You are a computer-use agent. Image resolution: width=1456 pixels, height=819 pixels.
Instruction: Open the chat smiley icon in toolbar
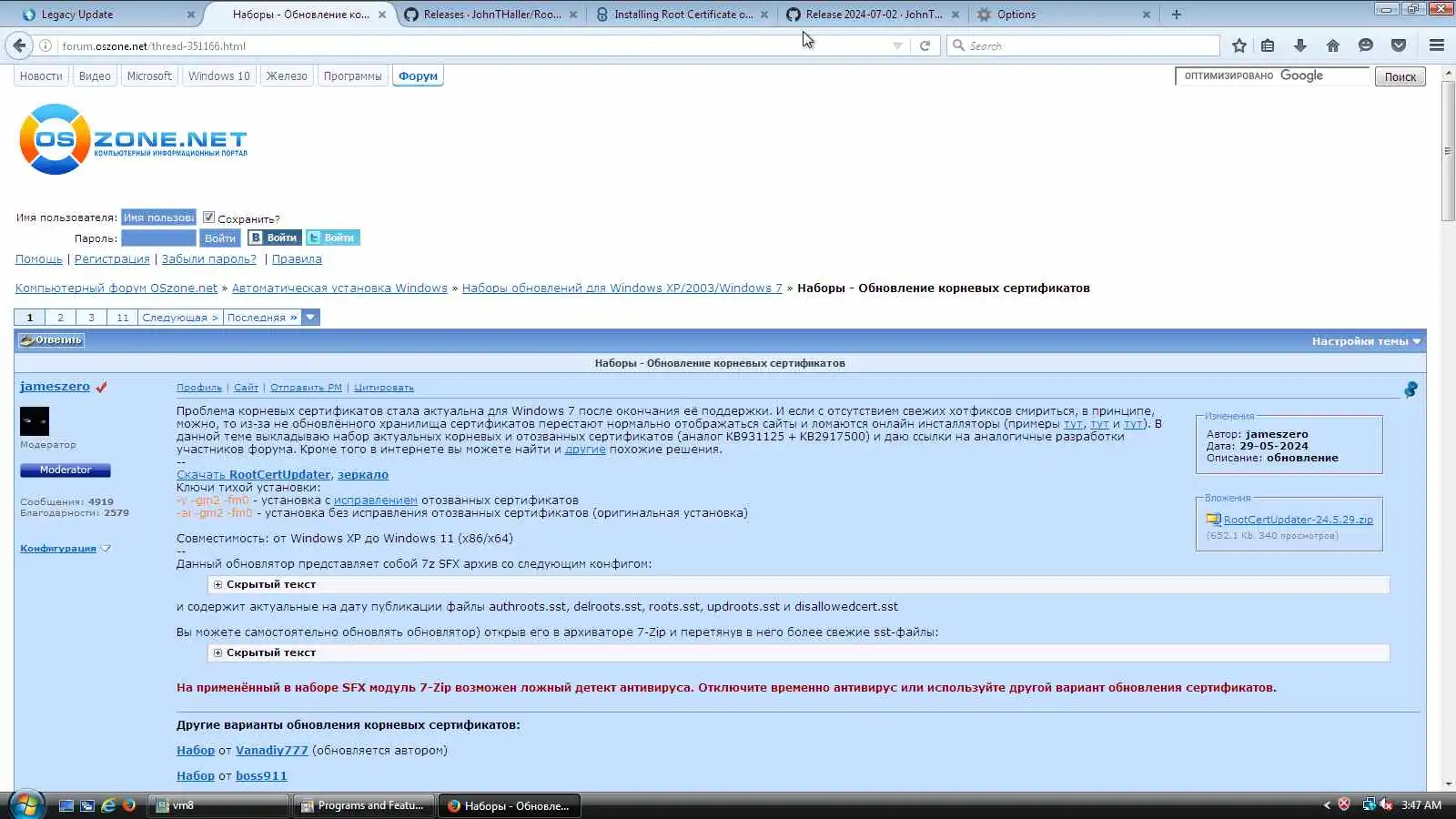(x=1366, y=45)
